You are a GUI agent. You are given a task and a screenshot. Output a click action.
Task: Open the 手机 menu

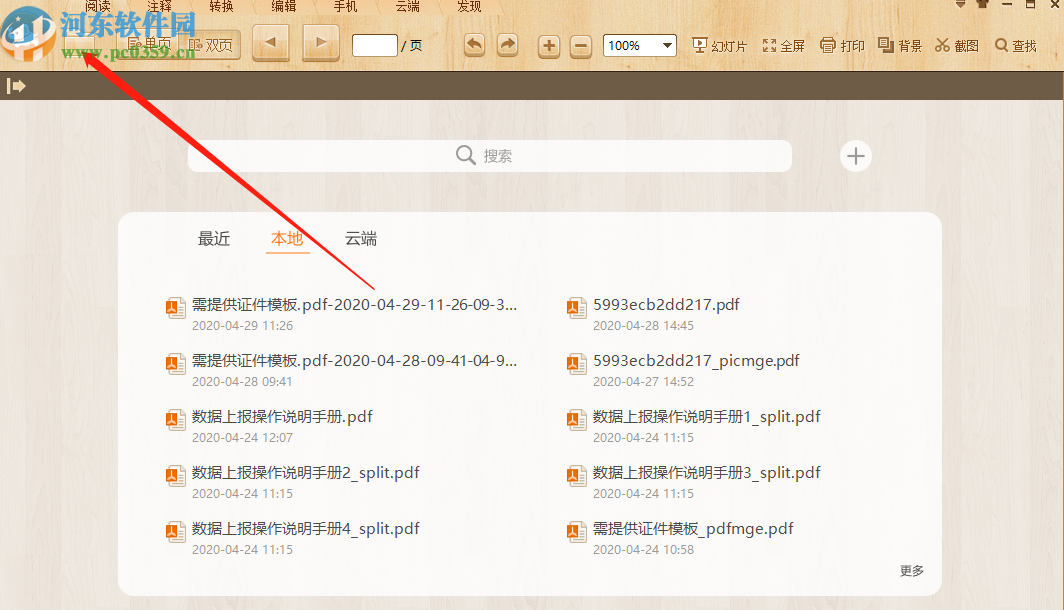(345, 6)
